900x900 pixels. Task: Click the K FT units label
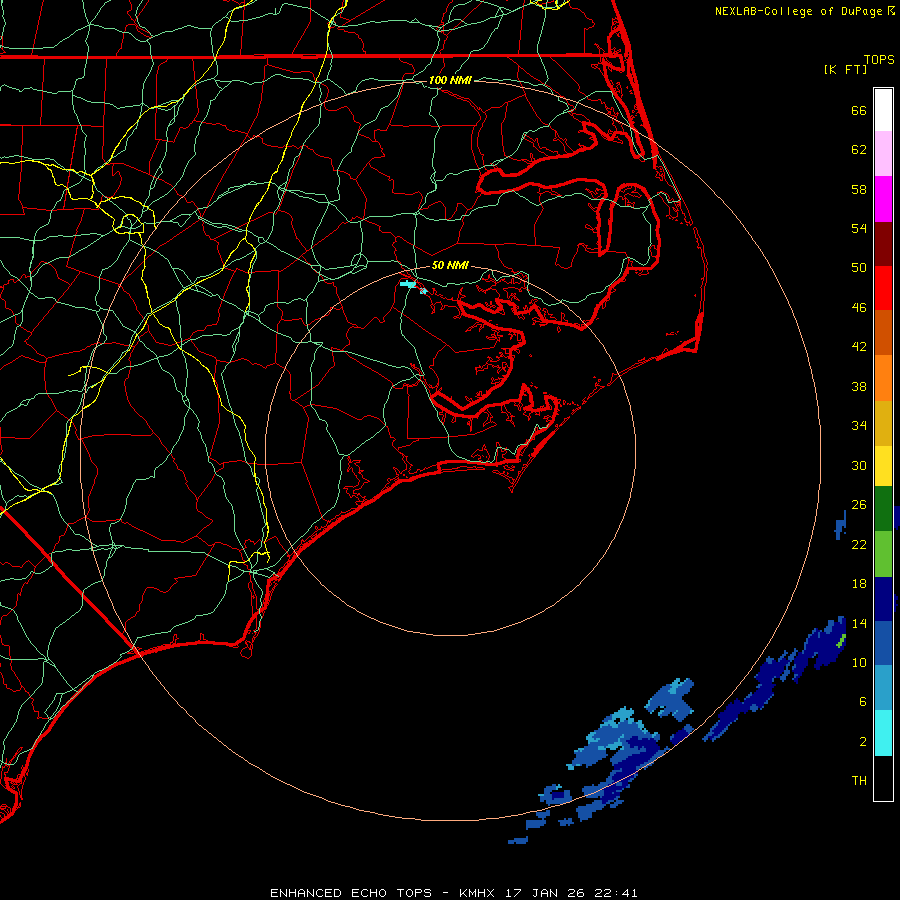[x=845, y=69]
